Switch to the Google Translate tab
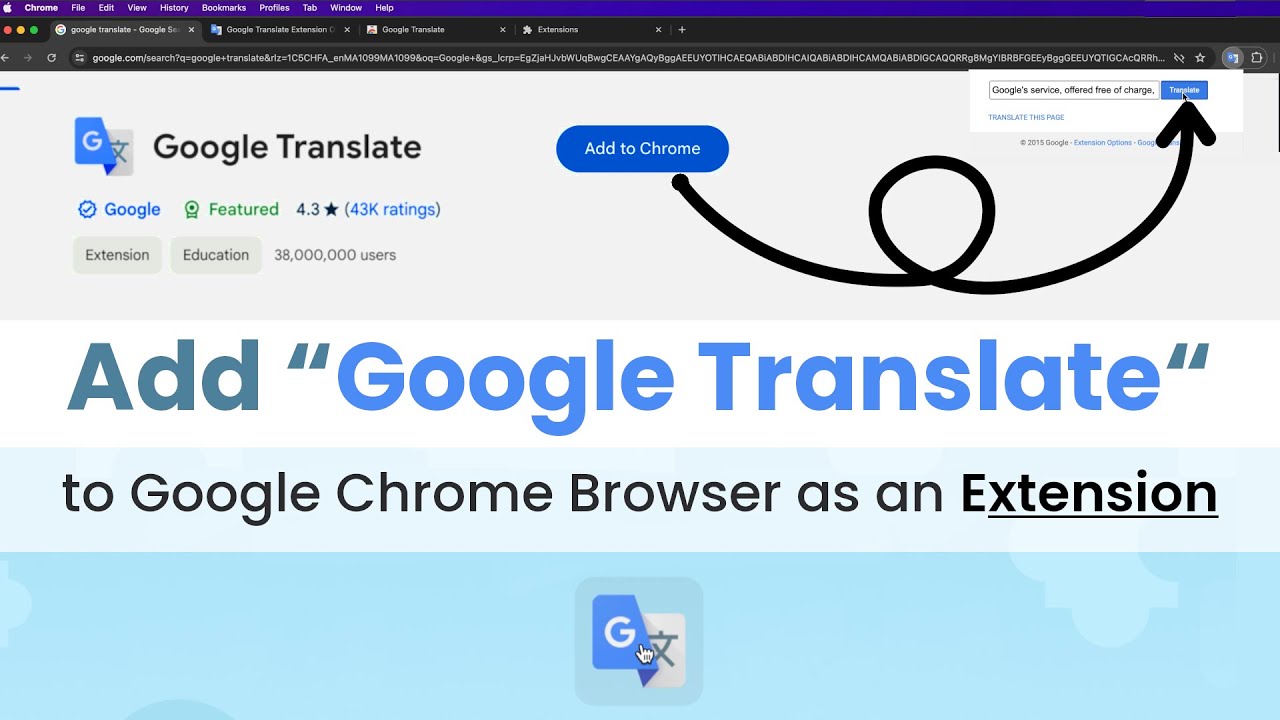Screen dimensions: 1280x720 [436, 30]
